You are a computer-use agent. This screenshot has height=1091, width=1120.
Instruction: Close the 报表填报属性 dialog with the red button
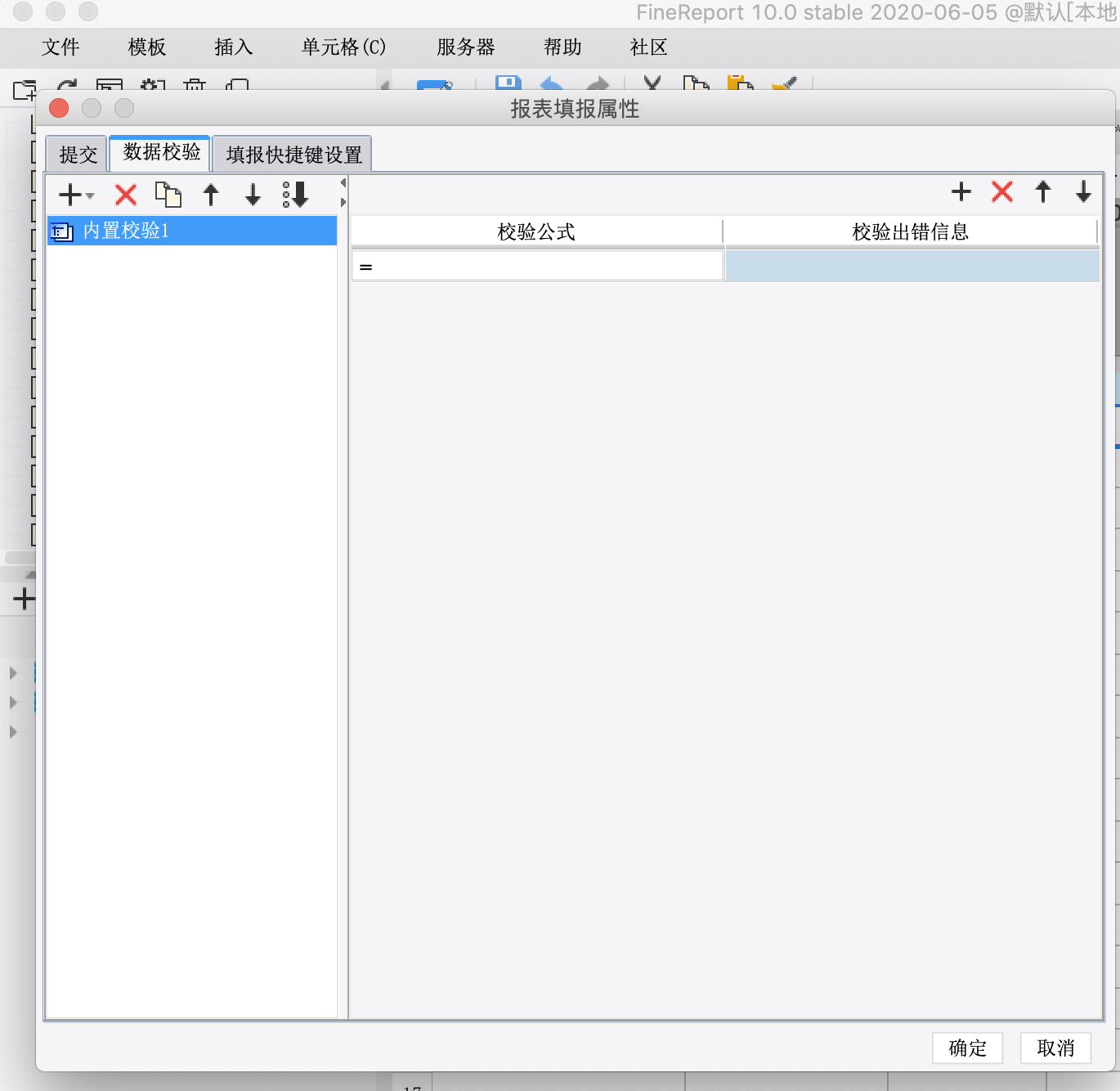click(59, 108)
